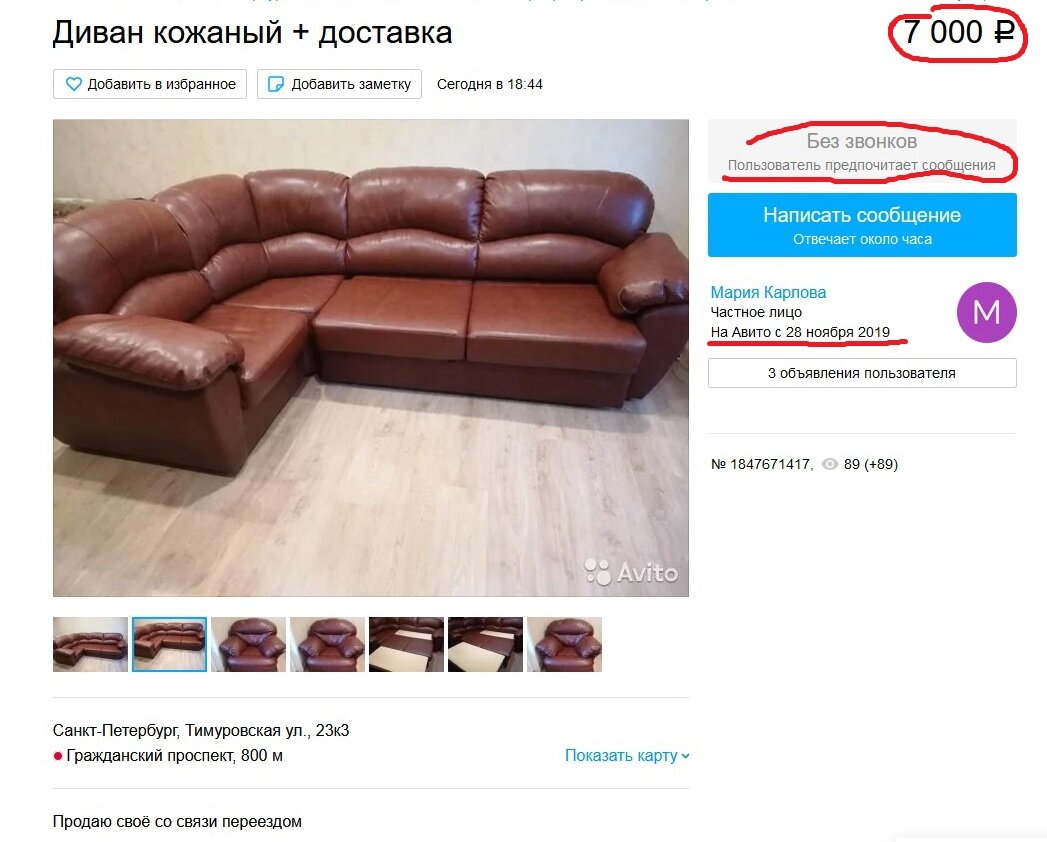
Task: Select the last armchair thumbnail
Action: coord(564,644)
